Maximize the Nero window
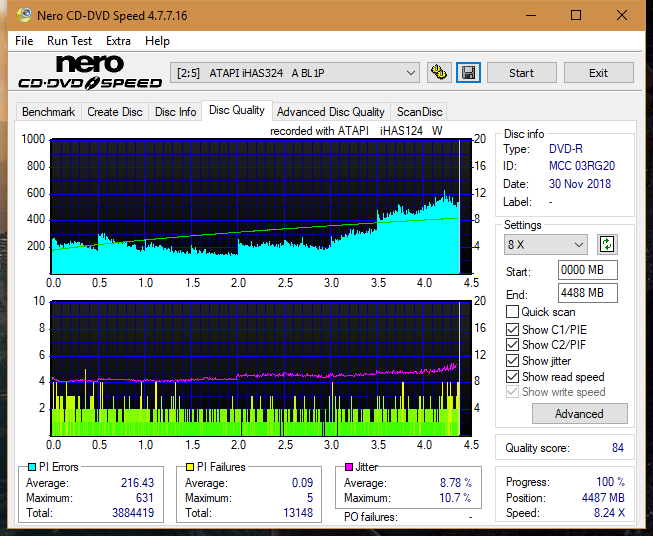Screen dimensions: 653x536 [576, 15]
